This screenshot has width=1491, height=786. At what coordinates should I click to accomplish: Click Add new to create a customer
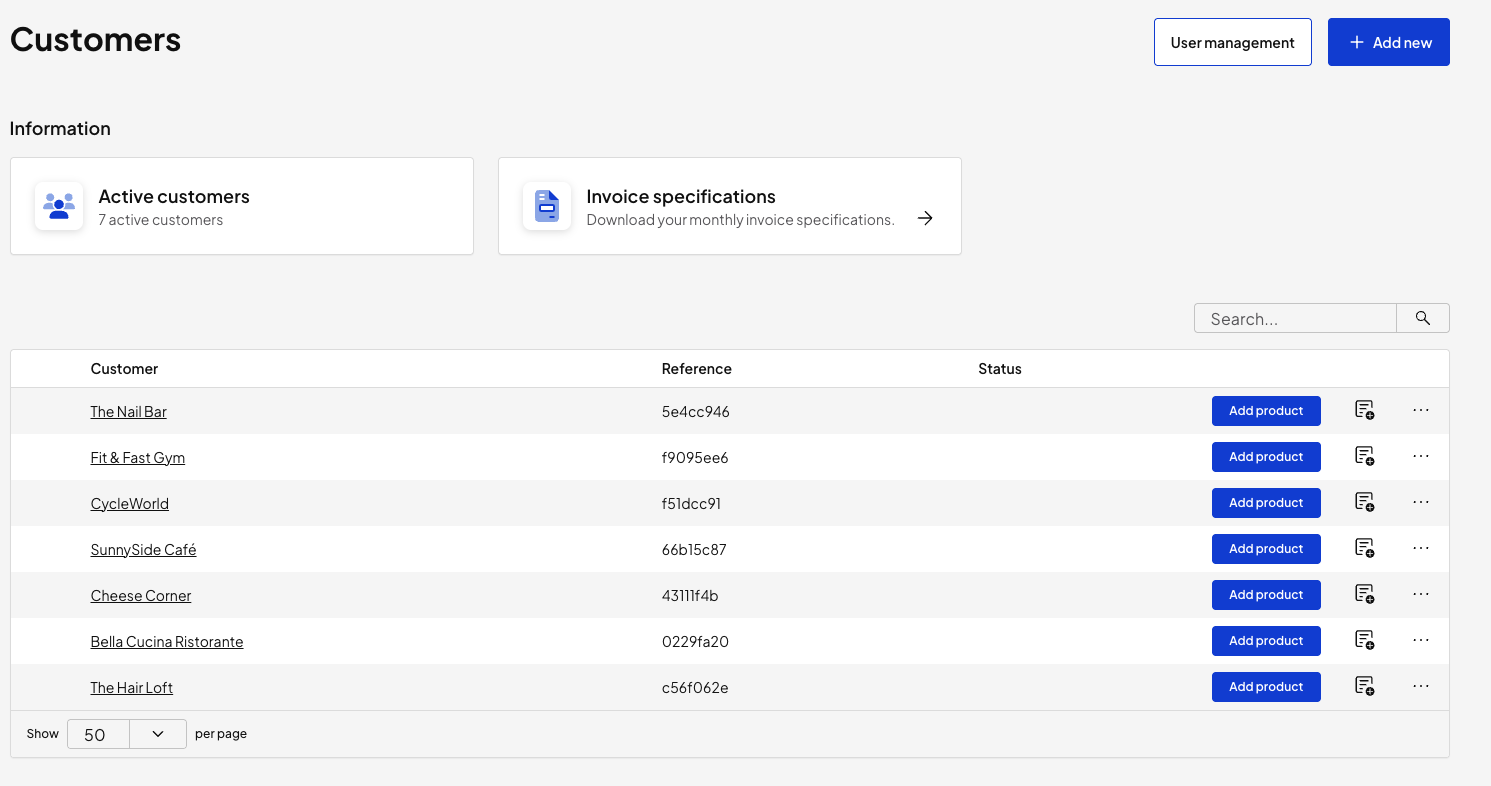click(x=1388, y=42)
